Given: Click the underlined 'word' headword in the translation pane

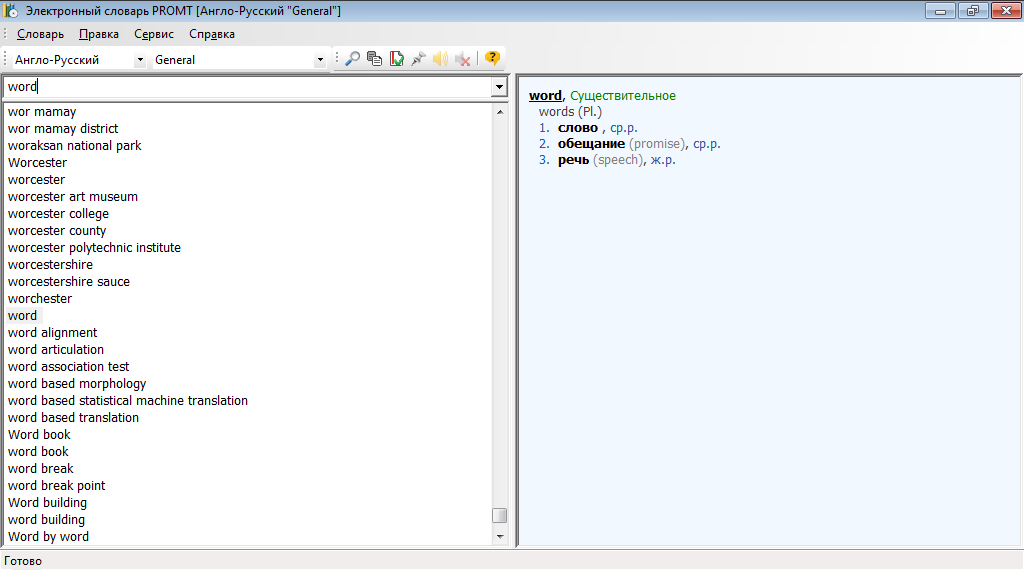Looking at the screenshot, I should click(x=545, y=95).
